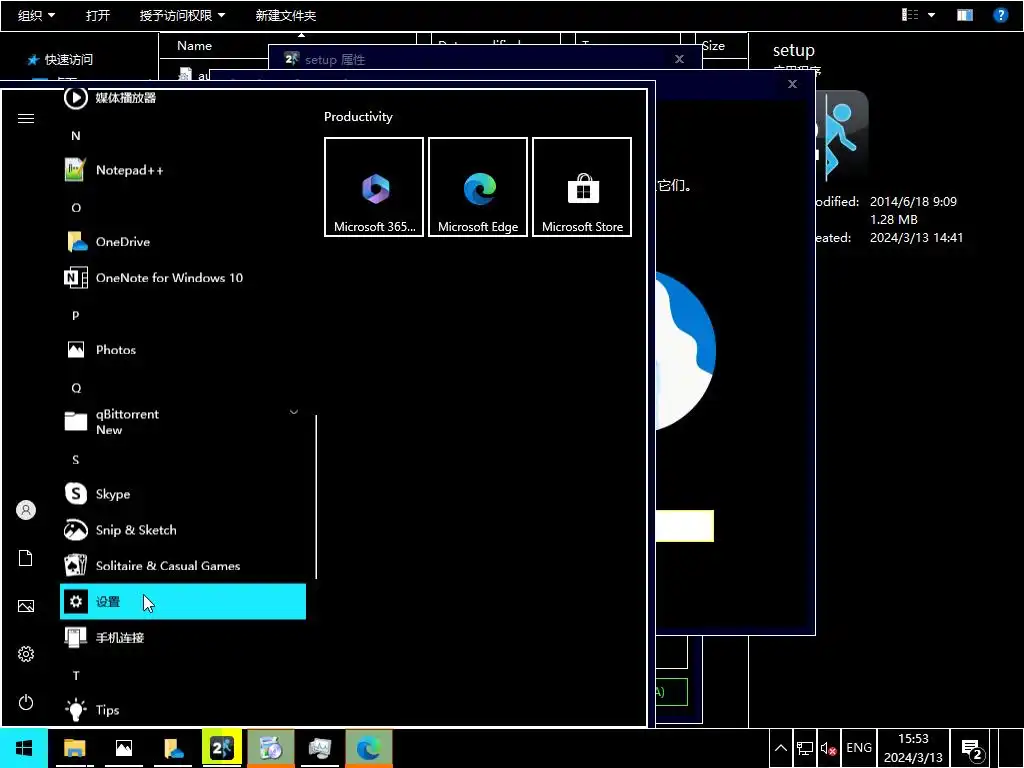Viewport: 1024px width, 768px height.
Task: Click the muted volume tray icon
Action: click(x=829, y=748)
